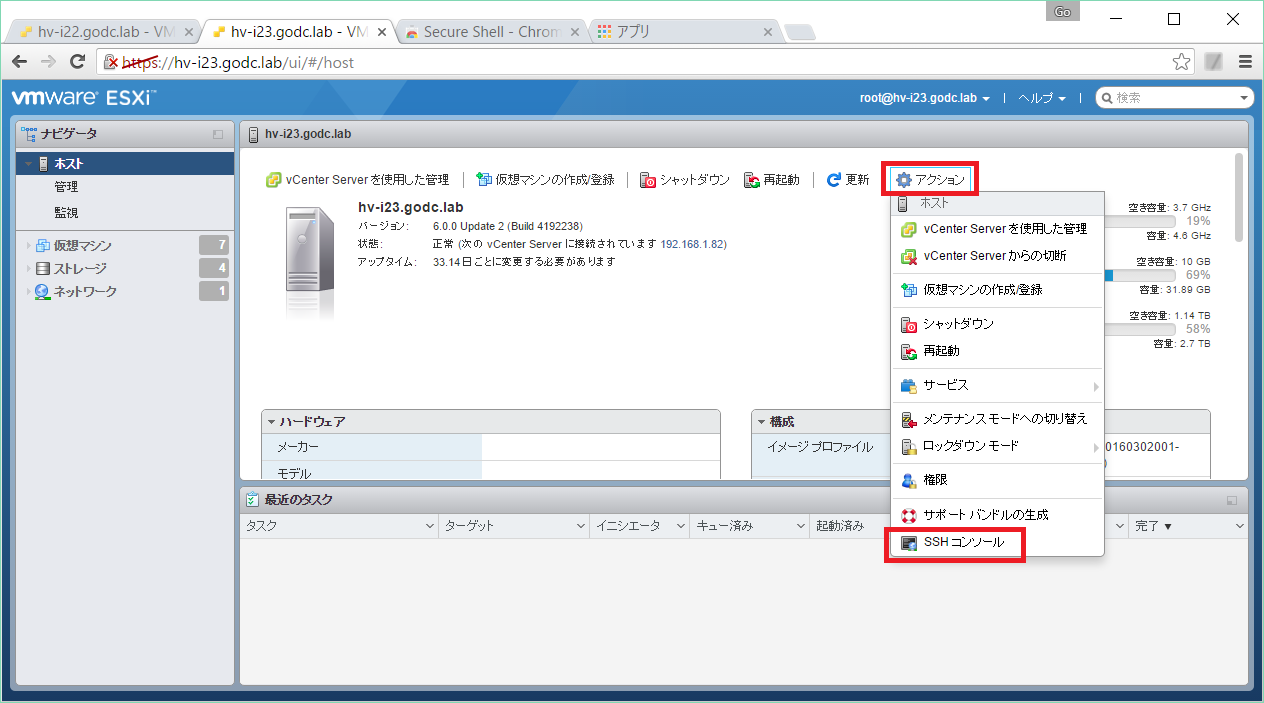
Task: Click the vCenter Server management toolbar icon
Action: (x=273, y=180)
